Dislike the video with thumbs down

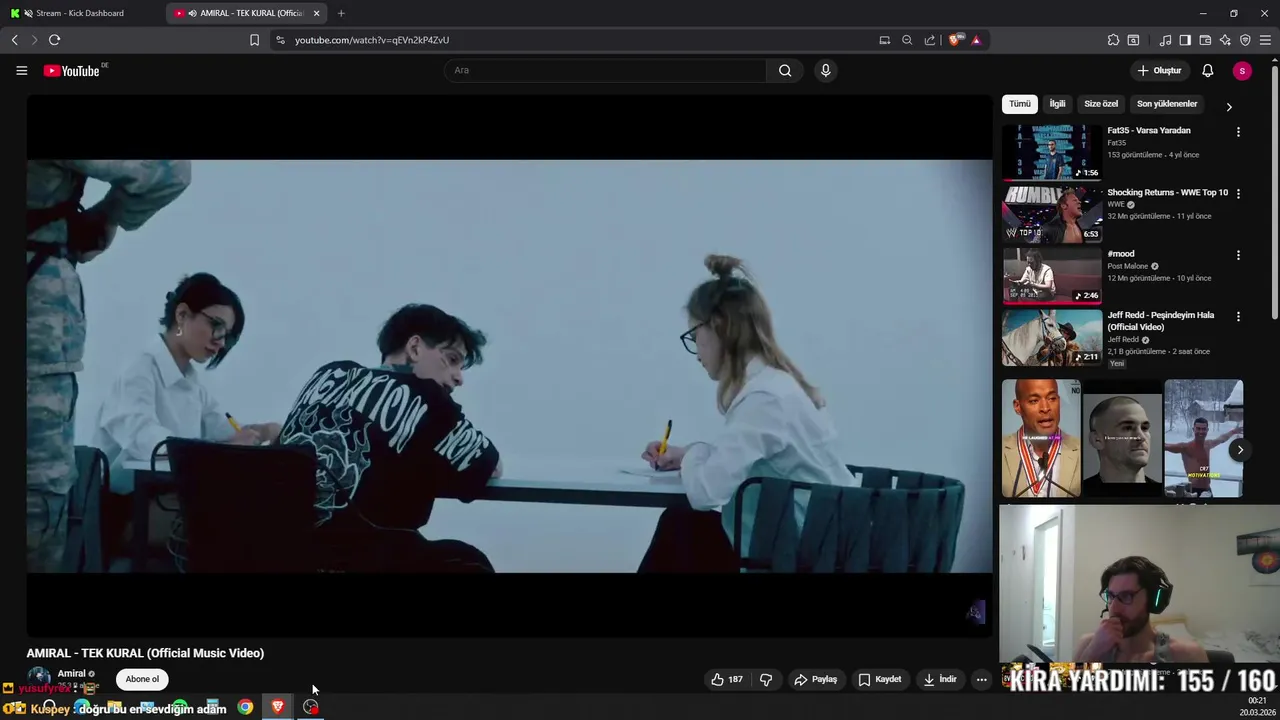pos(766,679)
